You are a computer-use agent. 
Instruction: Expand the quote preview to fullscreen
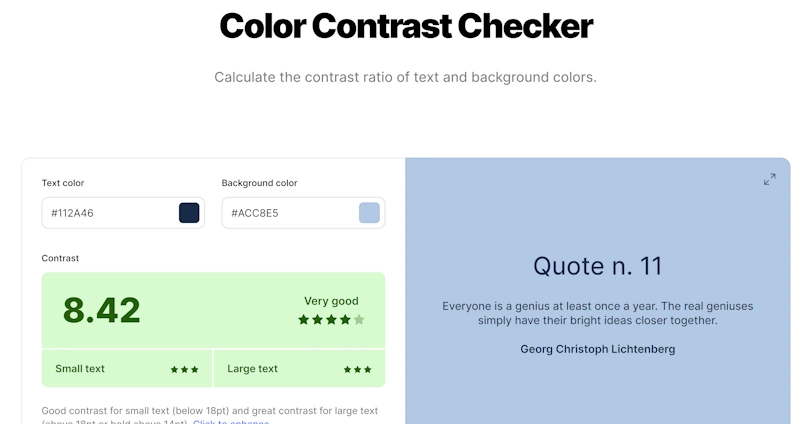coord(769,179)
